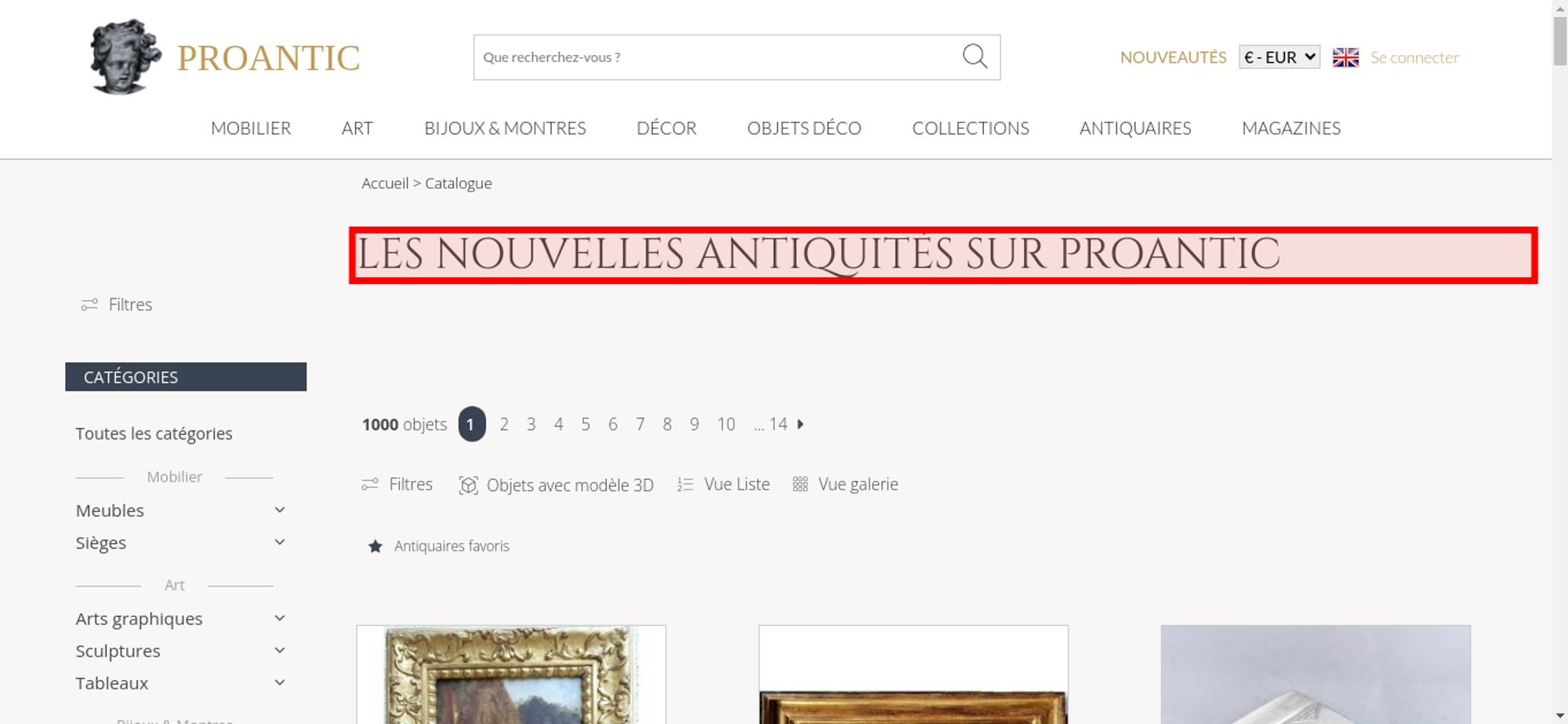The width and height of the screenshot is (1568, 724).
Task: Expand the Meubles category
Action: tap(279, 510)
